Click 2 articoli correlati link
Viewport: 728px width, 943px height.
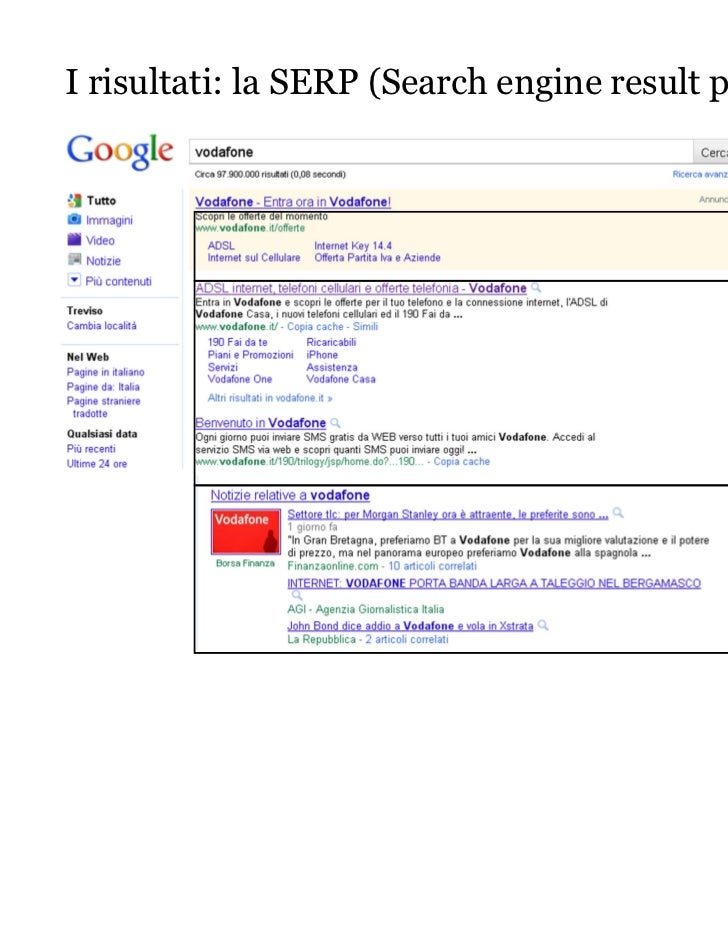(406, 639)
